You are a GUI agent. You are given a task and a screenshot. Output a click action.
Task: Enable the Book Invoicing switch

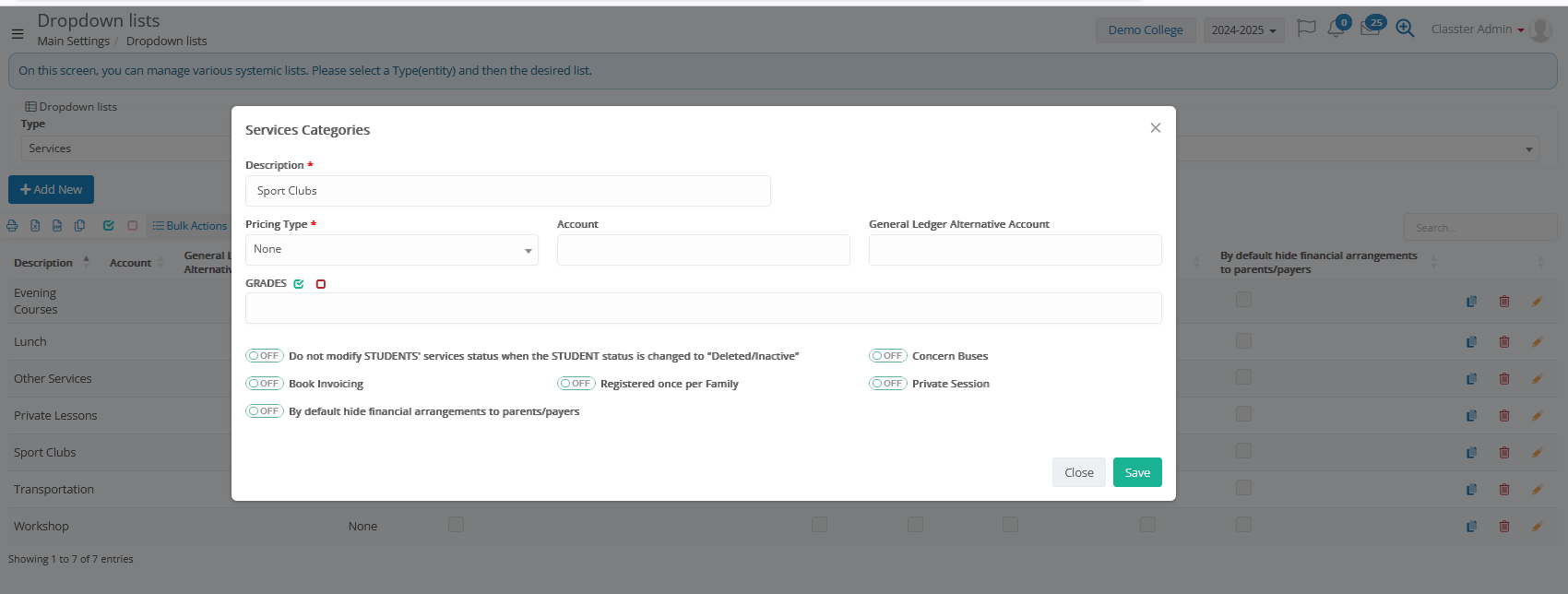tap(265, 384)
